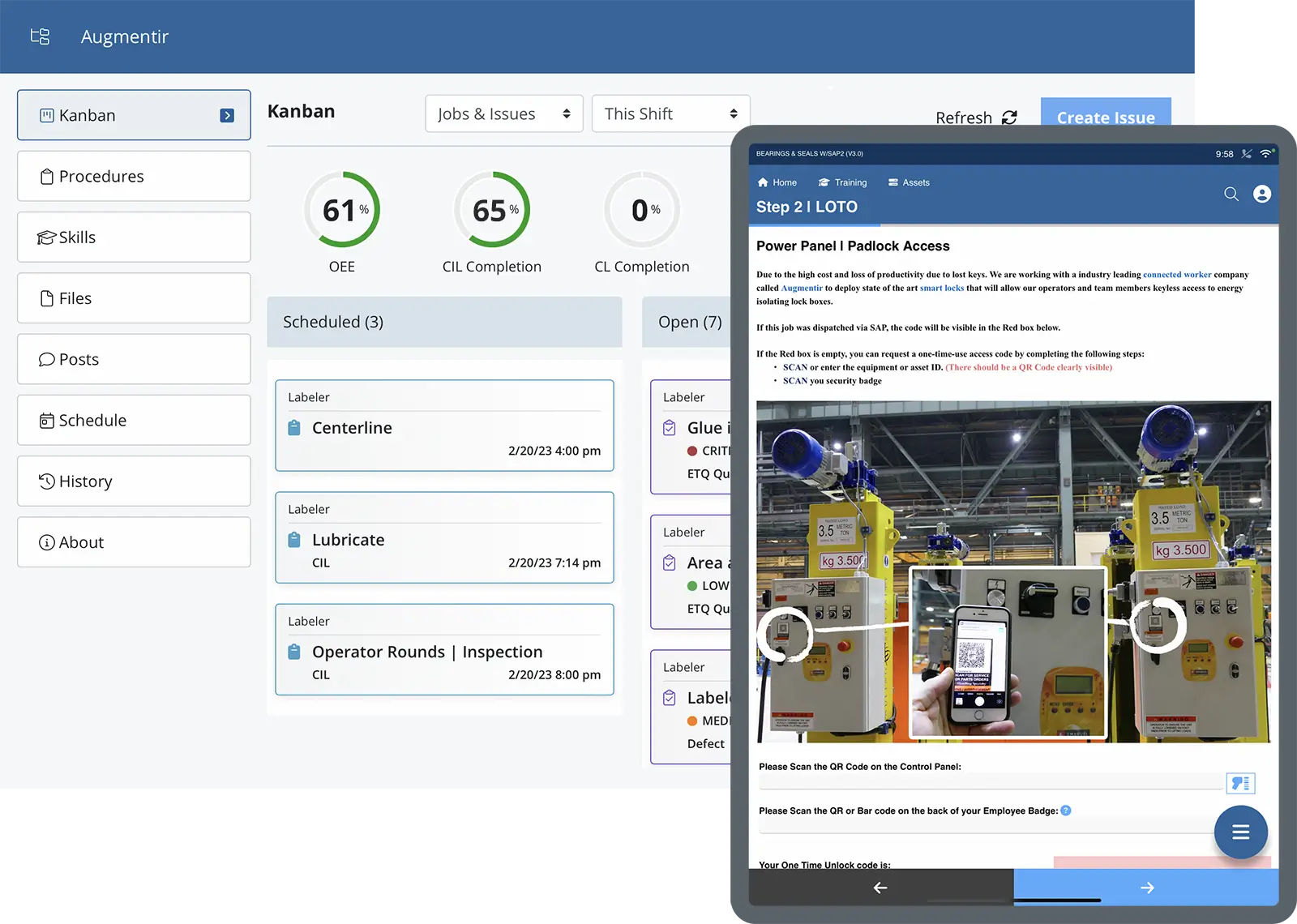Click Operator Rounds clipboard icon
Screen dimensions: 1297x924
point(294,652)
